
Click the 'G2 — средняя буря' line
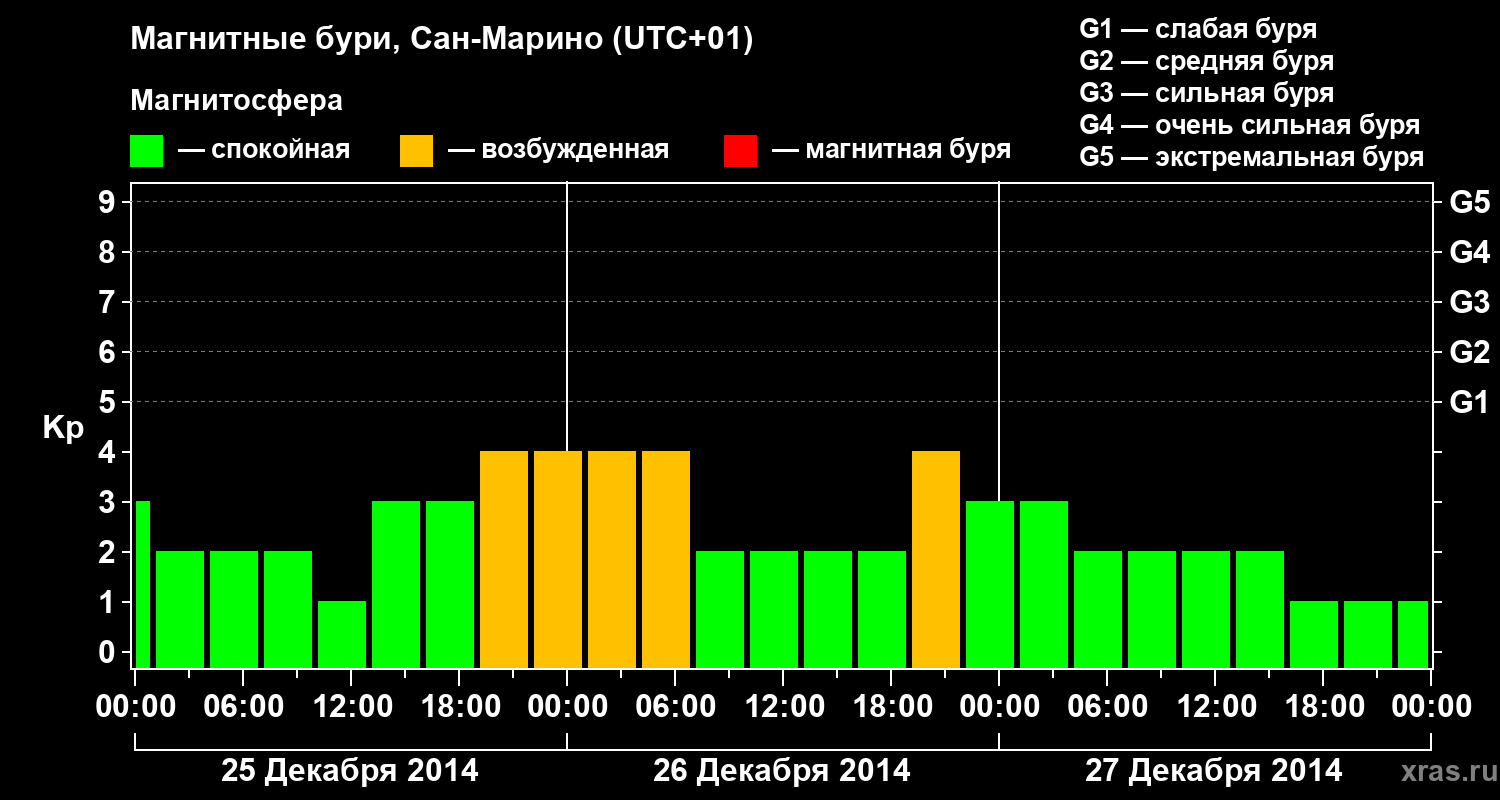(x=1206, y=61)
